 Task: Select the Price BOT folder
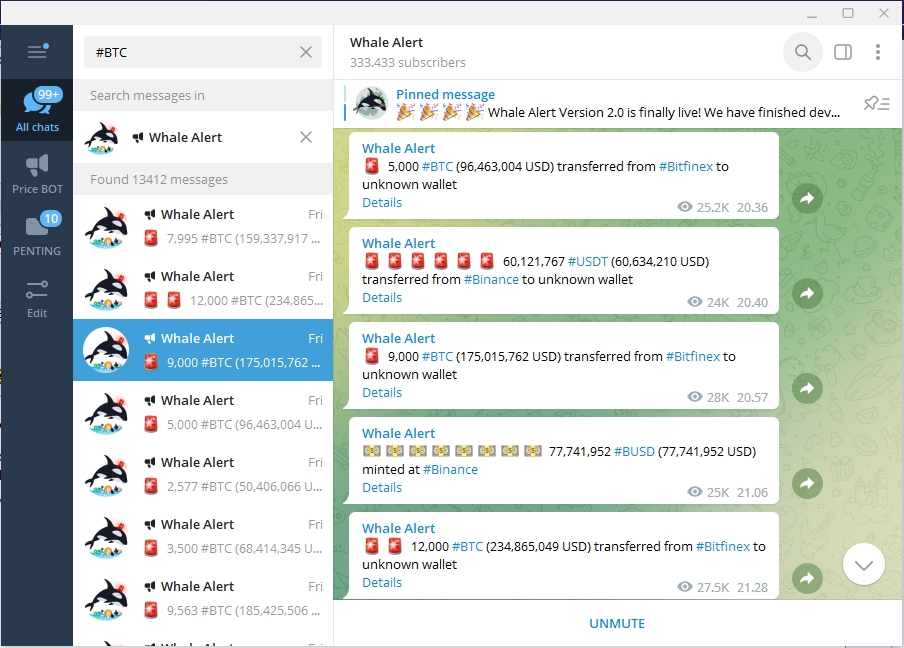click(x=37, y=172)
